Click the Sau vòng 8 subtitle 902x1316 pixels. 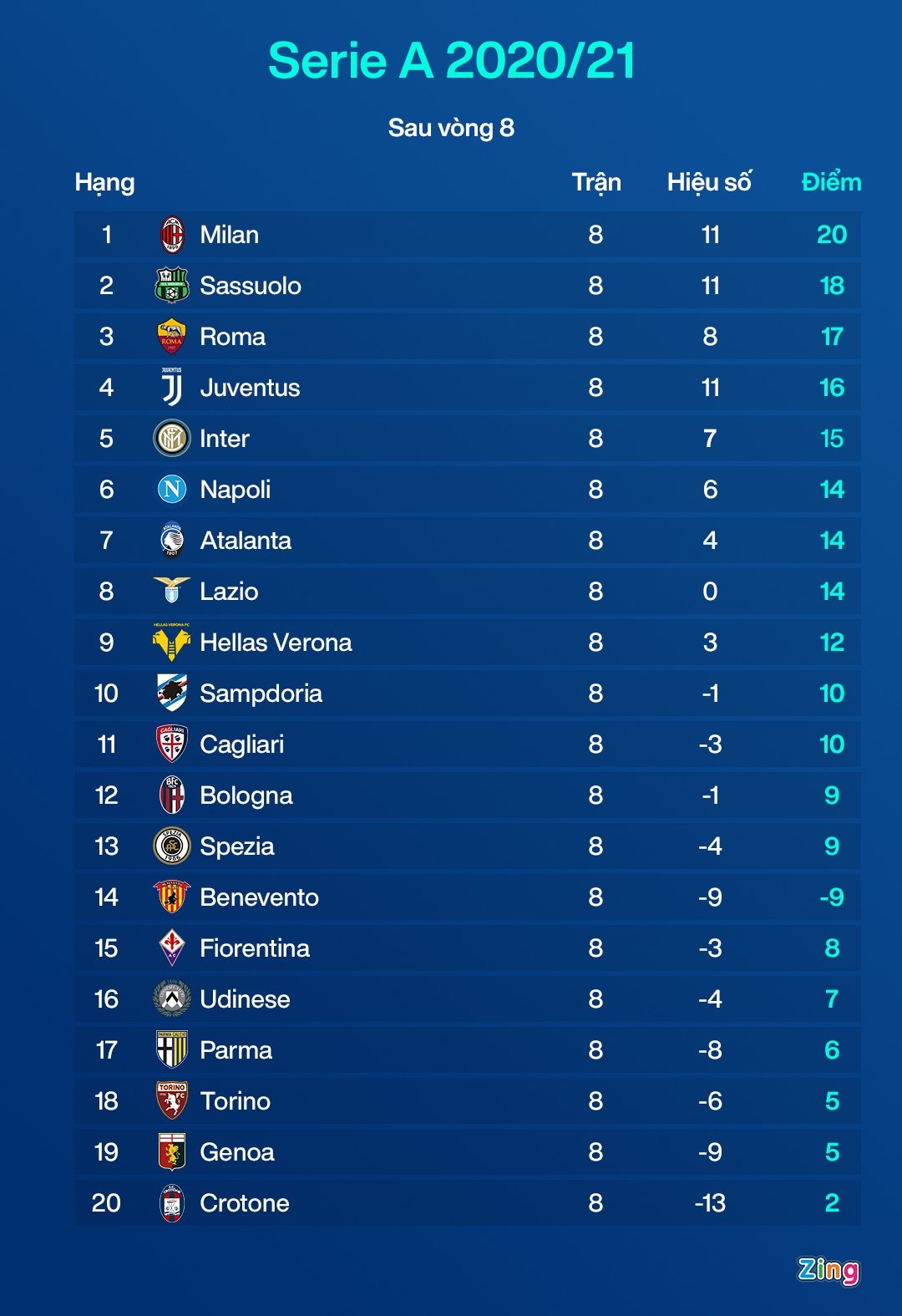tap(451, 128)
